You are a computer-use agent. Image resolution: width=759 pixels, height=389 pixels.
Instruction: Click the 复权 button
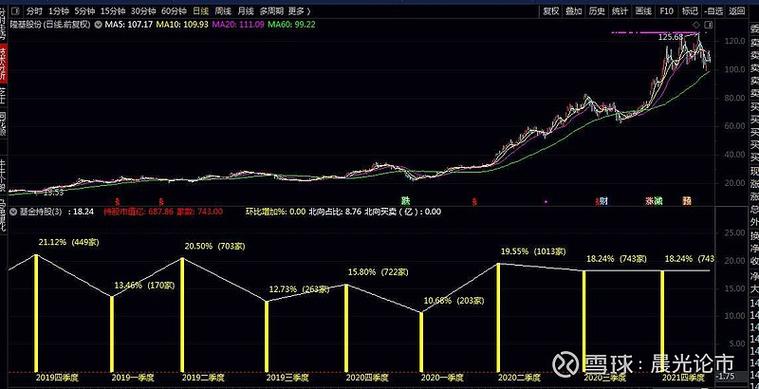coord(551,11)
